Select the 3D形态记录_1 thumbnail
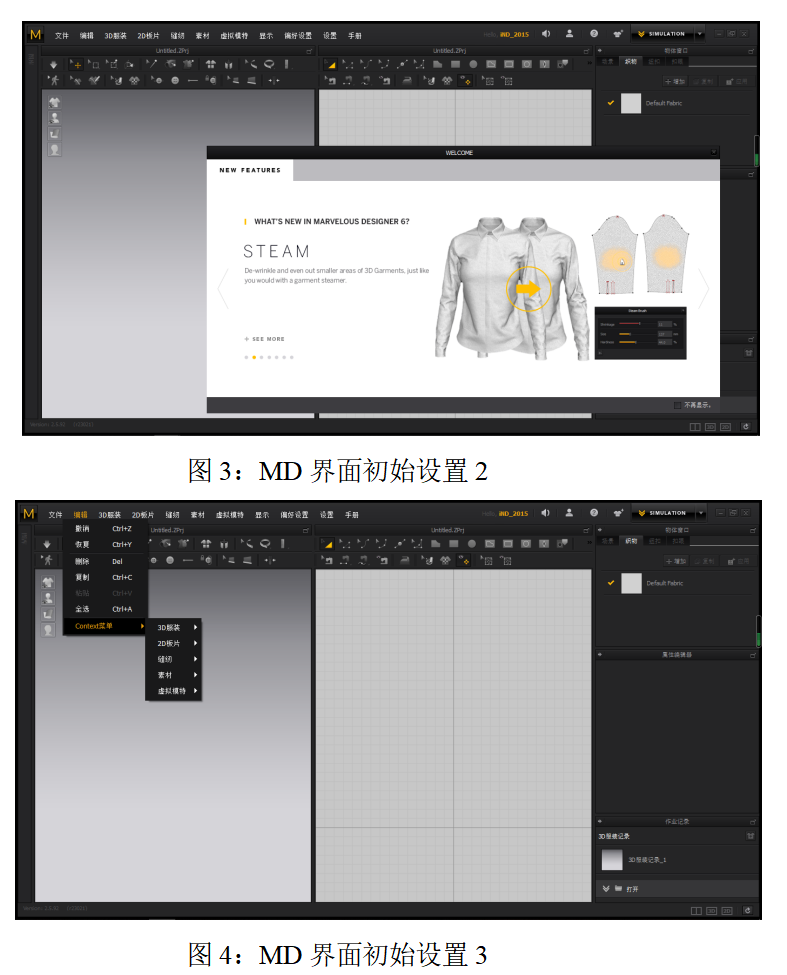 (612, 860)
